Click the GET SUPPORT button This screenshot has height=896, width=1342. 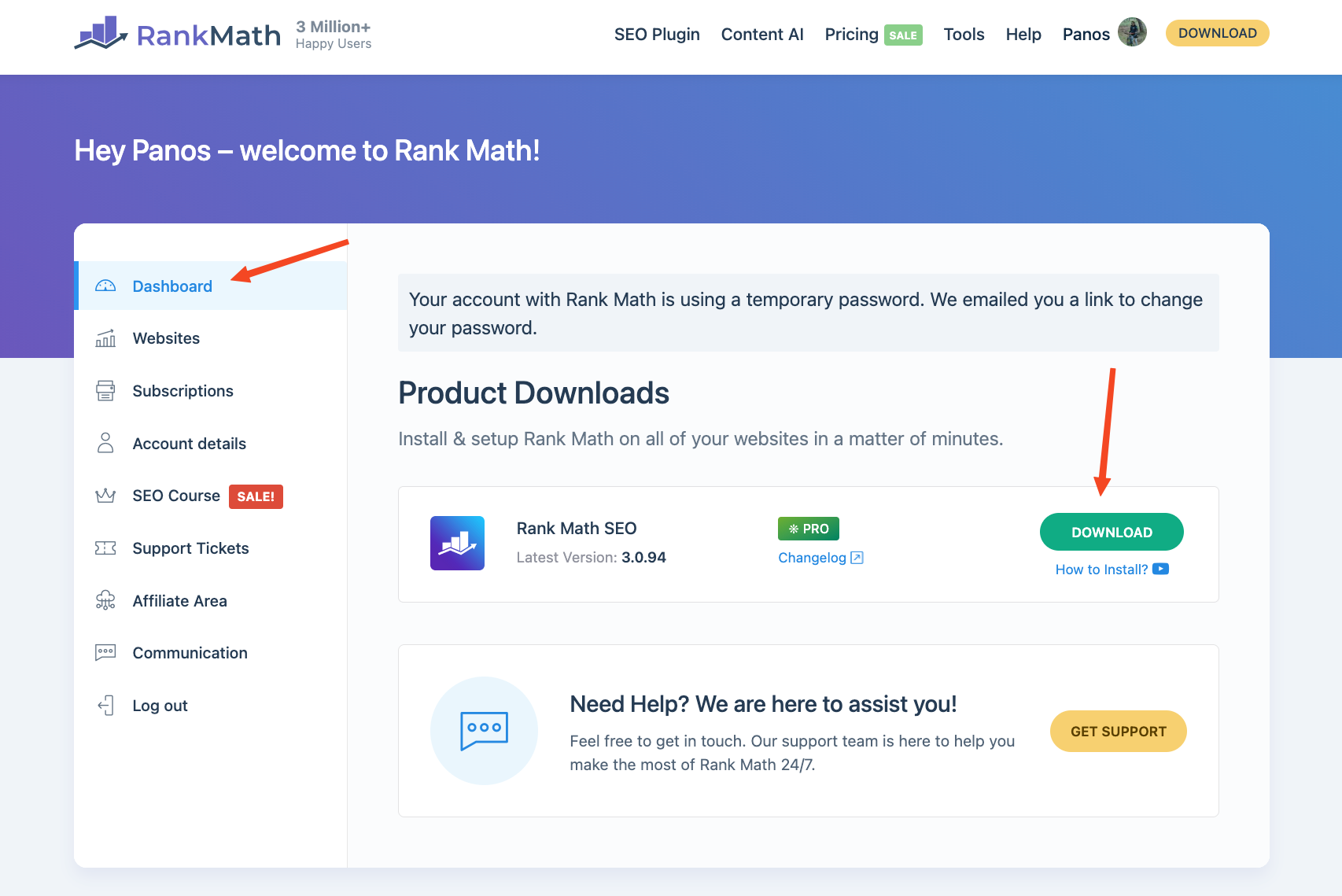pyautogui.click(x=1118, y=731)
